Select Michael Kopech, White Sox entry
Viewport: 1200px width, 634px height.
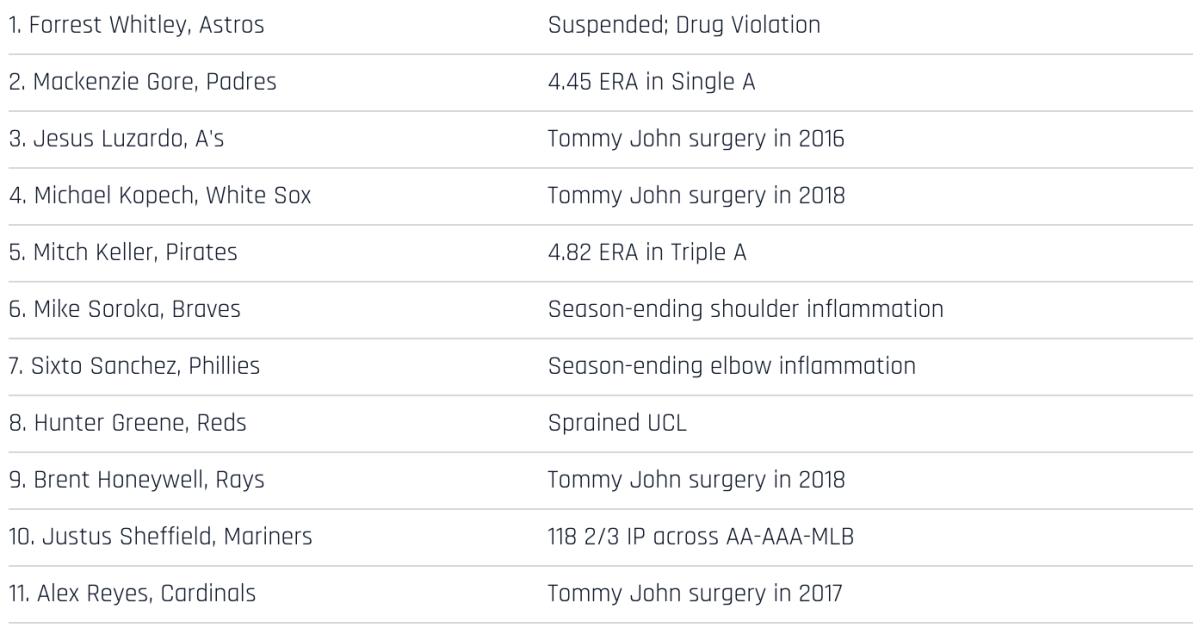click(160, 196)
